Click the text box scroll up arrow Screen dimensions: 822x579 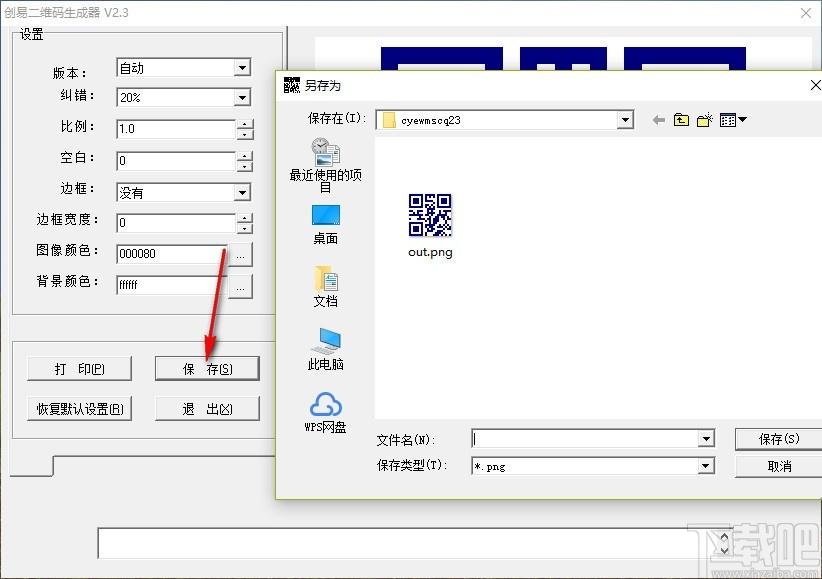724,537
